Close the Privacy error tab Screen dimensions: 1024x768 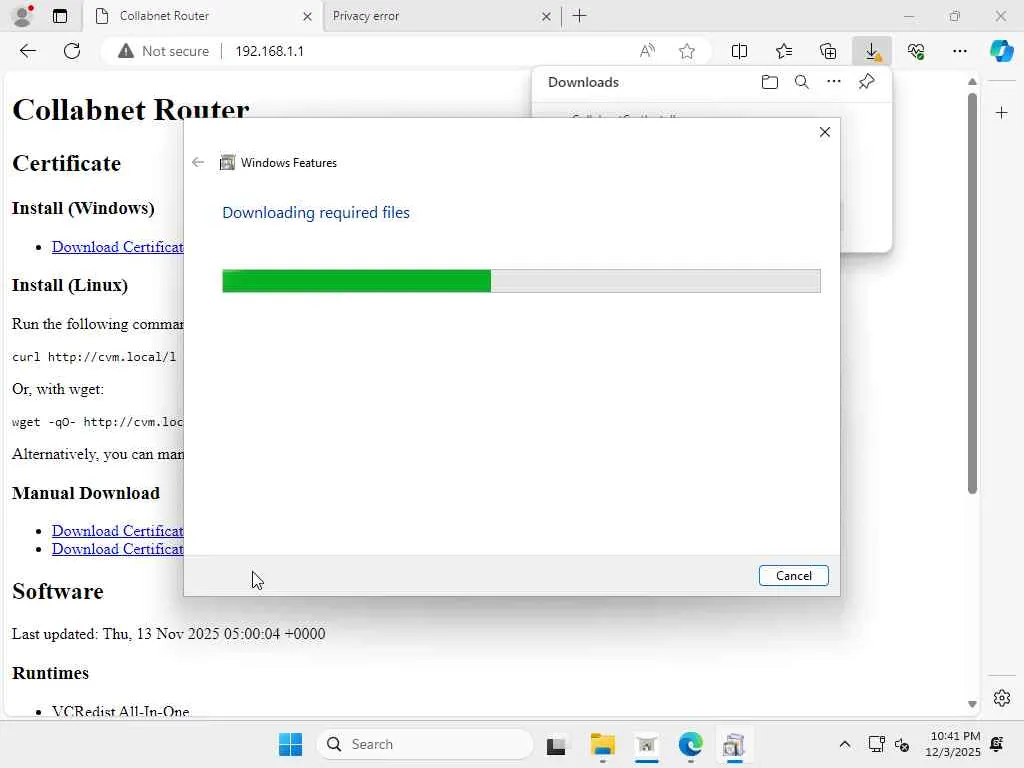(x=547, y=16)
